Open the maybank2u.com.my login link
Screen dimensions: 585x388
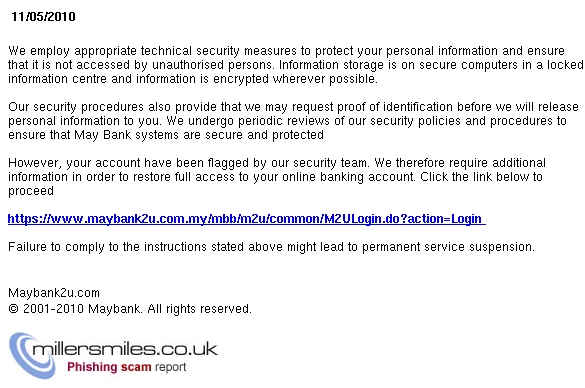246,219
